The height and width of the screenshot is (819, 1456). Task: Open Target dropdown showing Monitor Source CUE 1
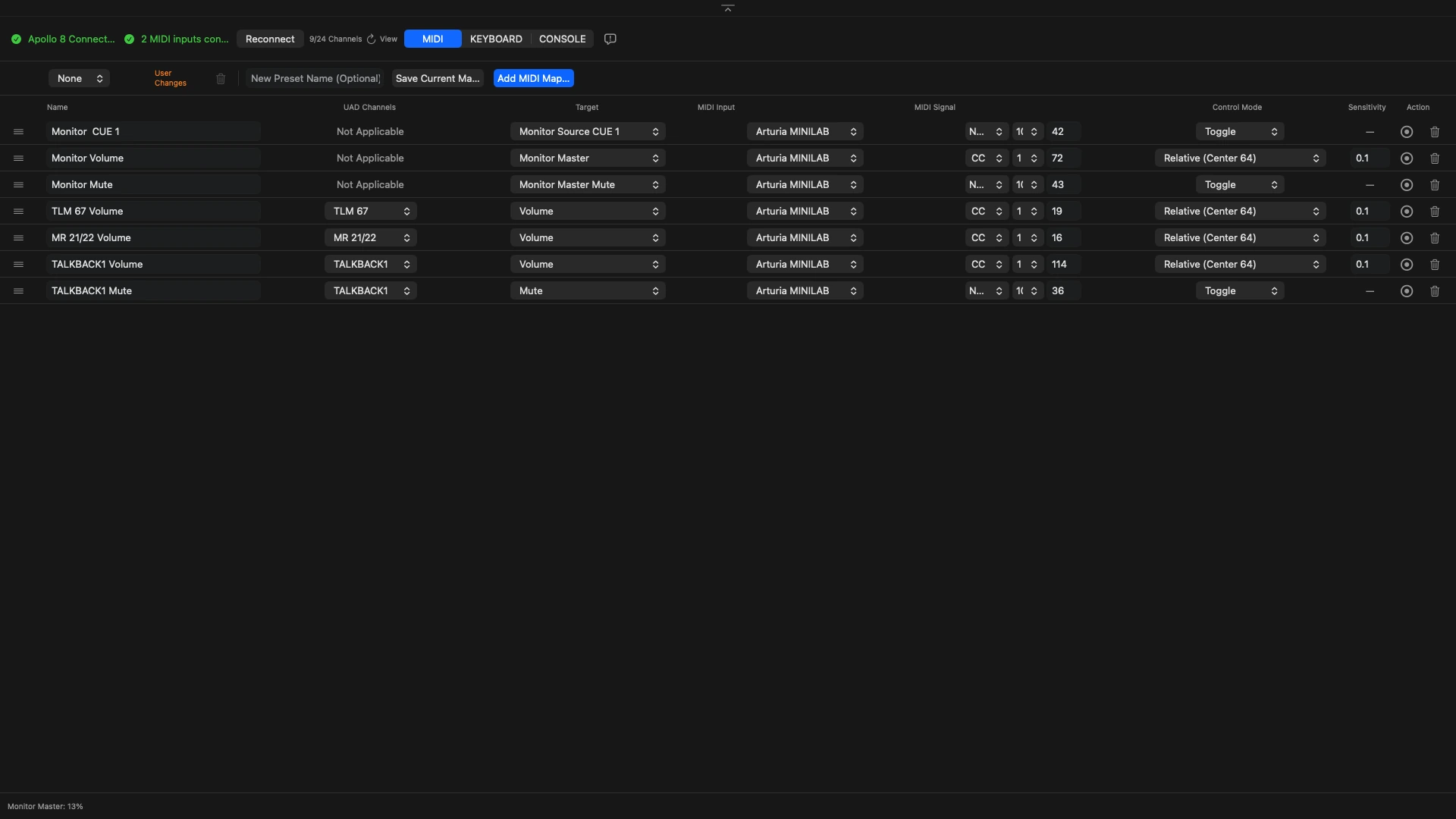[588, 131]
